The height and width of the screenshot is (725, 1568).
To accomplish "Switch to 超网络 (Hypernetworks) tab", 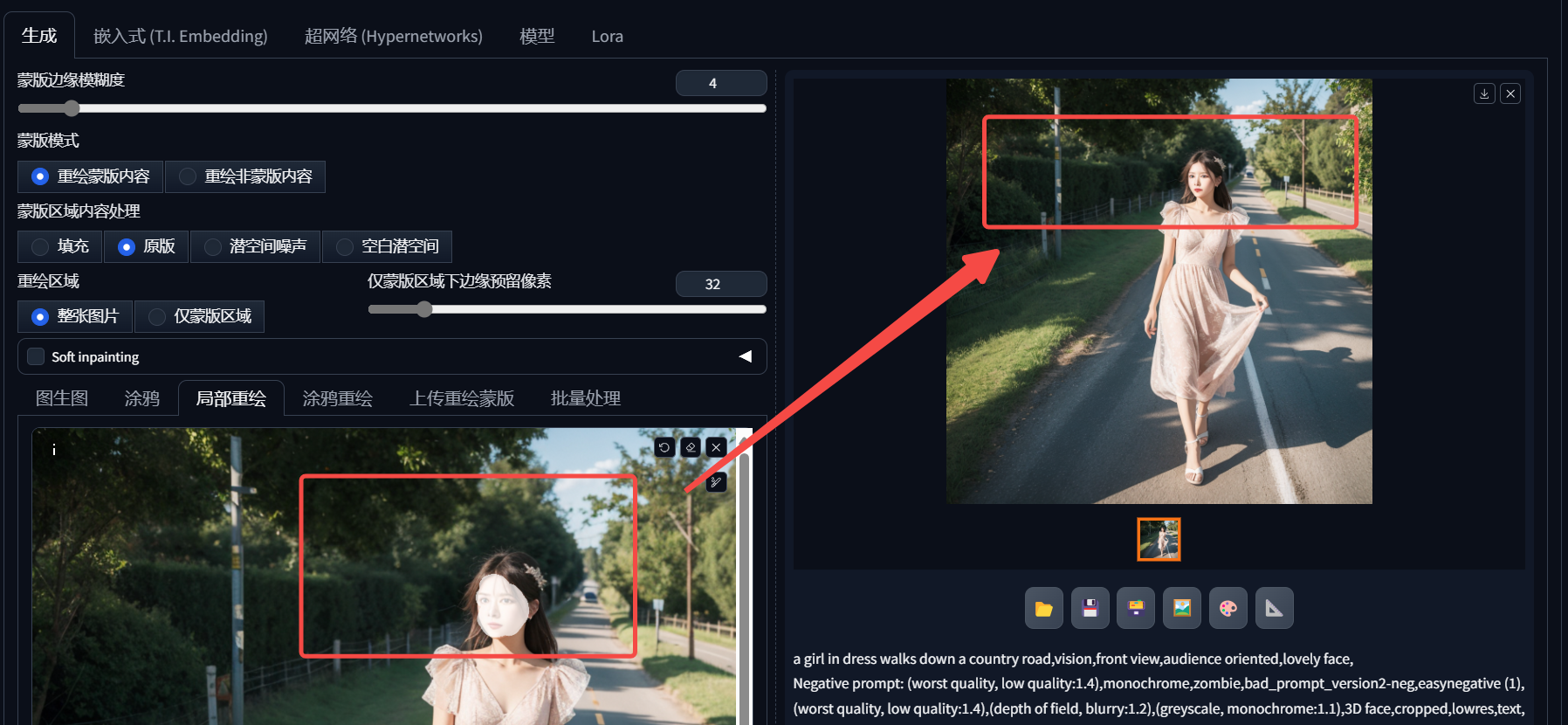I will click(393, 36).
